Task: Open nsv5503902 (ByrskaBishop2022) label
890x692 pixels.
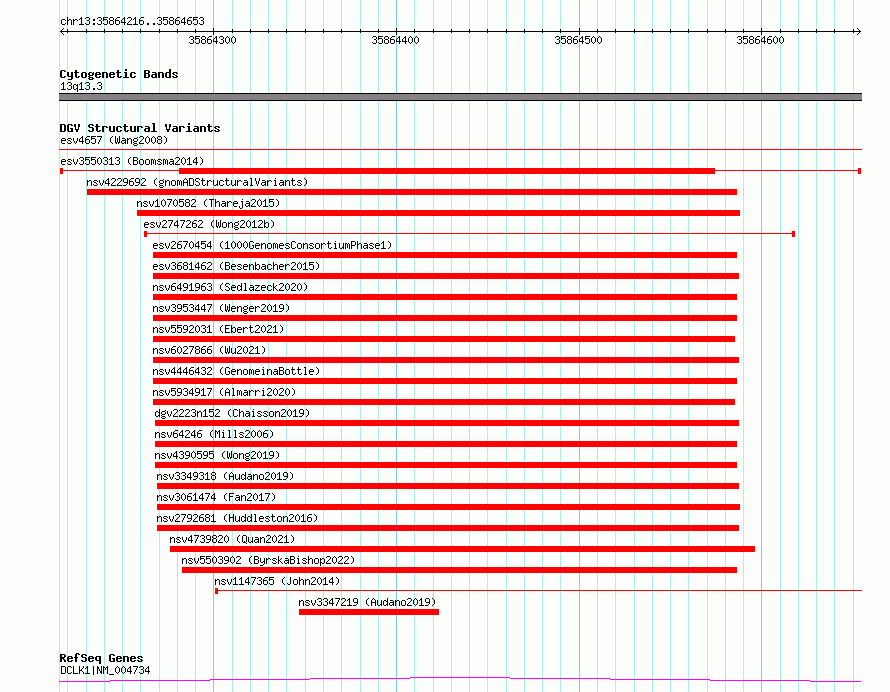Action: click(x=268, y=560)
